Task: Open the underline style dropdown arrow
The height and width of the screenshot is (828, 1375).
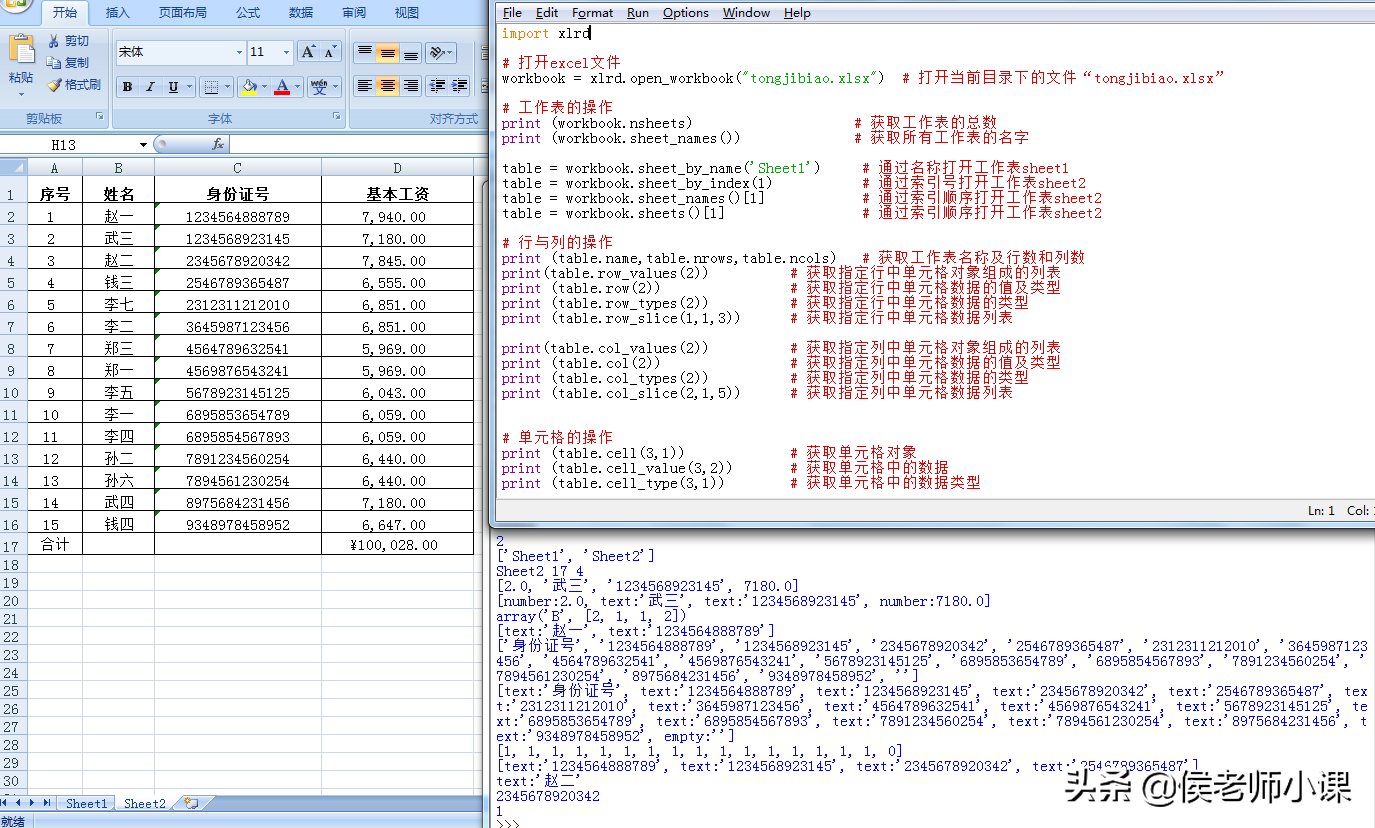Action: point(189,87)
